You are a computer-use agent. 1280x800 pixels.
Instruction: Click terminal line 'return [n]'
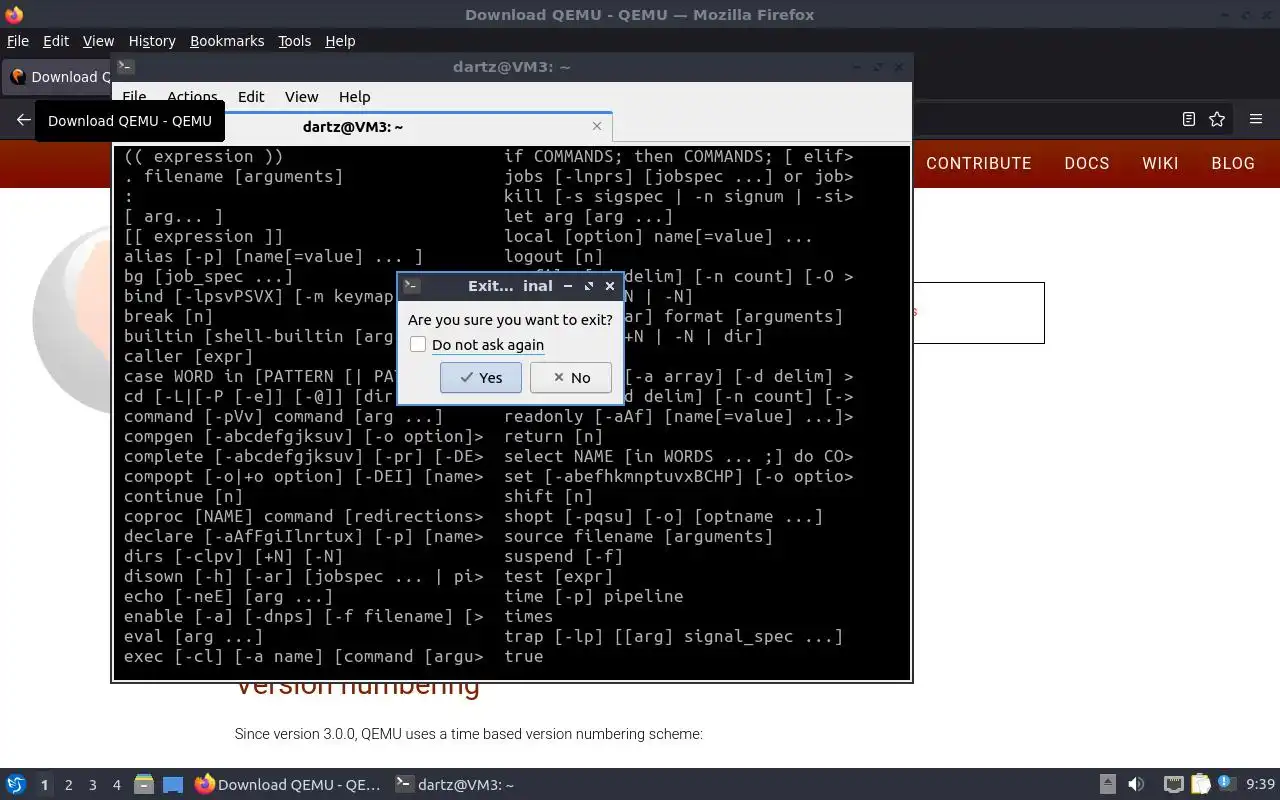coord(553,436)
